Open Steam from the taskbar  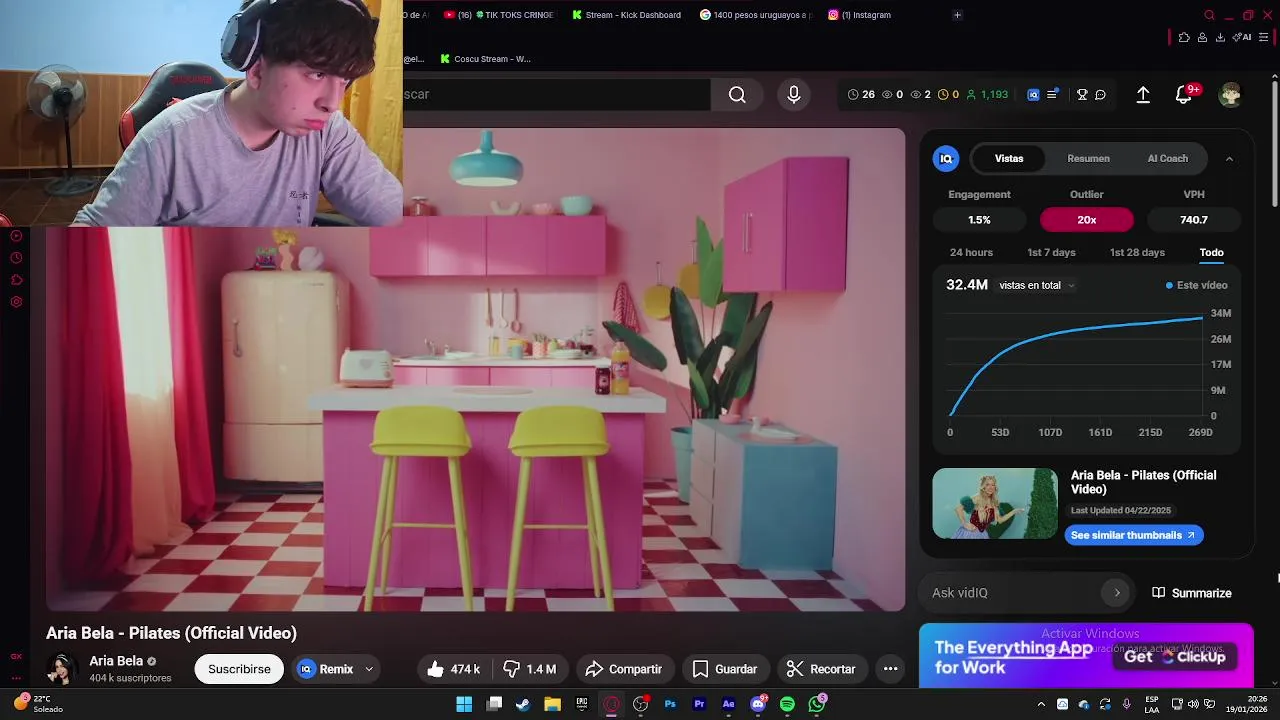point(523,704)
